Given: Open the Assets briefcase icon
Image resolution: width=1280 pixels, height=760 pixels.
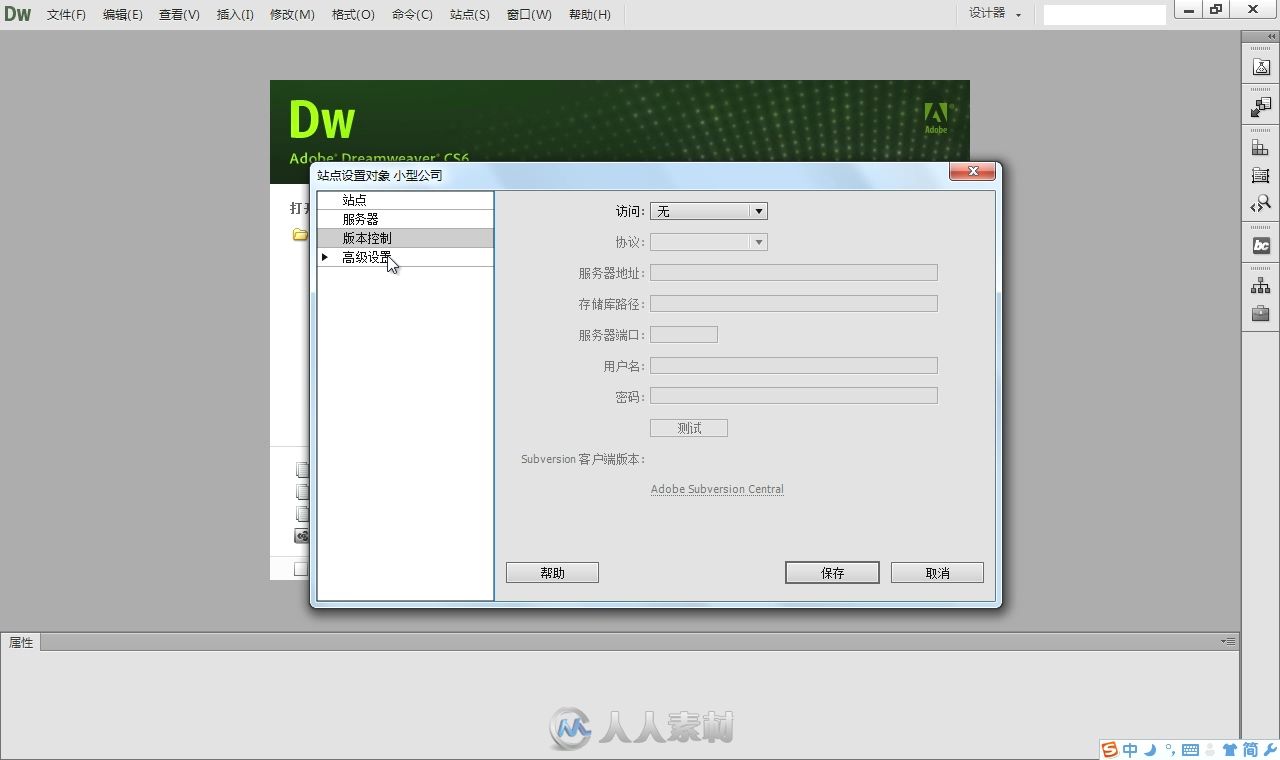Looking at the screenshot, I should point(1260,314).
